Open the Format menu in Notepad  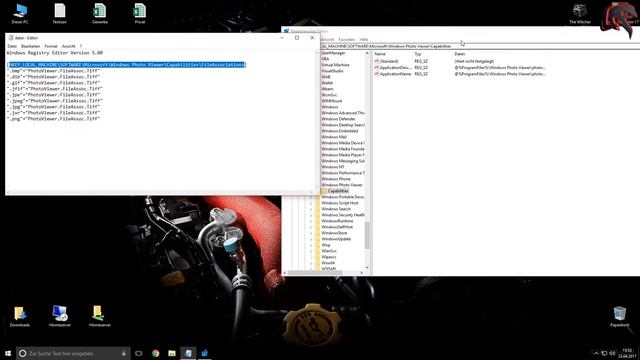tap(51, 46)
